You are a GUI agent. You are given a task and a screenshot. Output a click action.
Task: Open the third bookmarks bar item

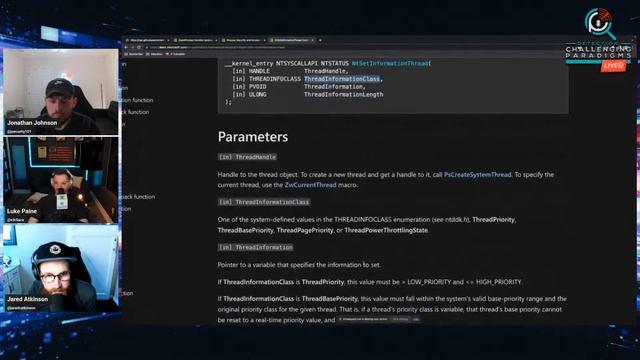tap(176, 54)
